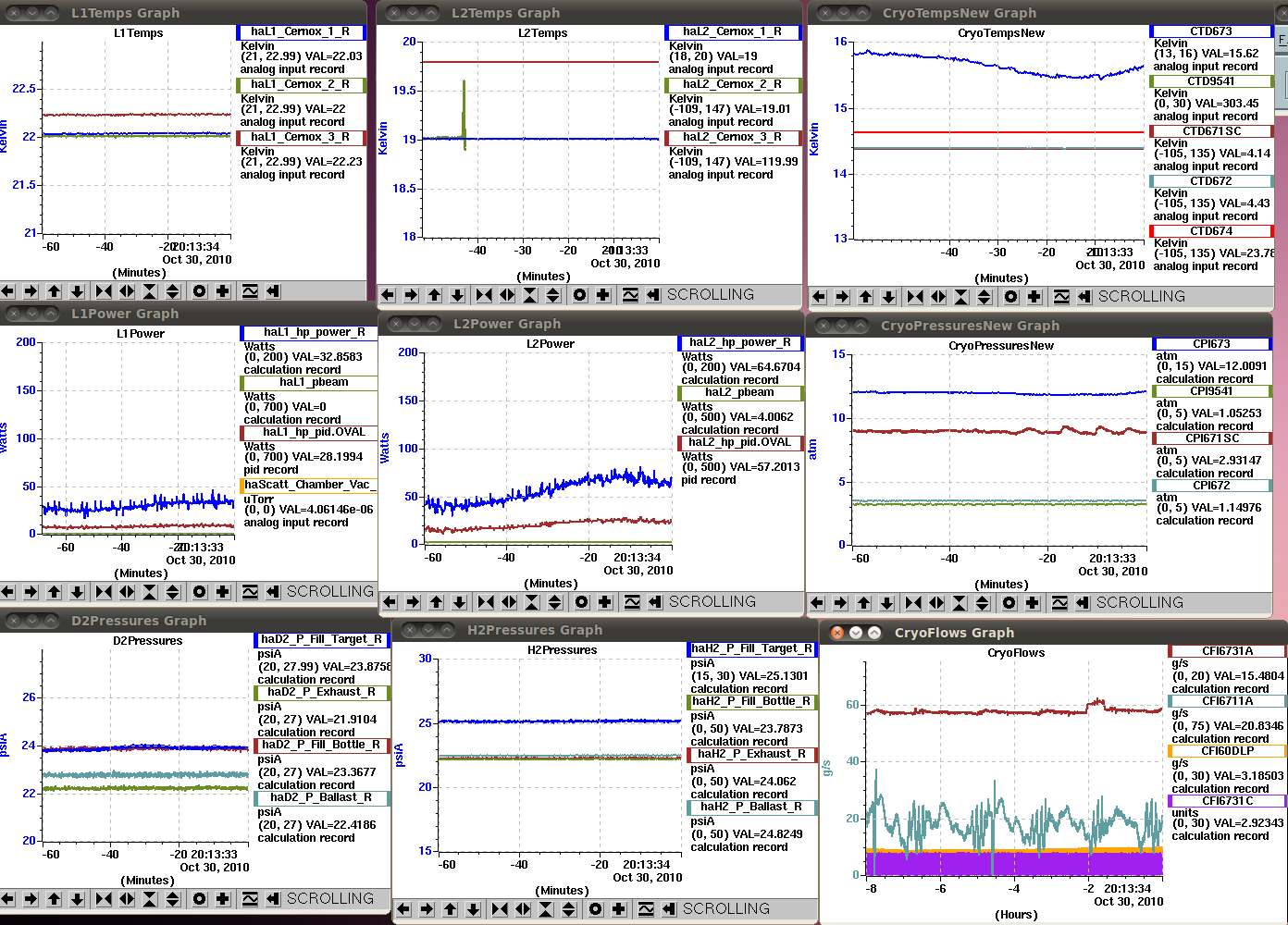This screenshot has width=1288, height=925.
Task: Click the H2Pressures Graph window title bar
Action: [606, 630]
